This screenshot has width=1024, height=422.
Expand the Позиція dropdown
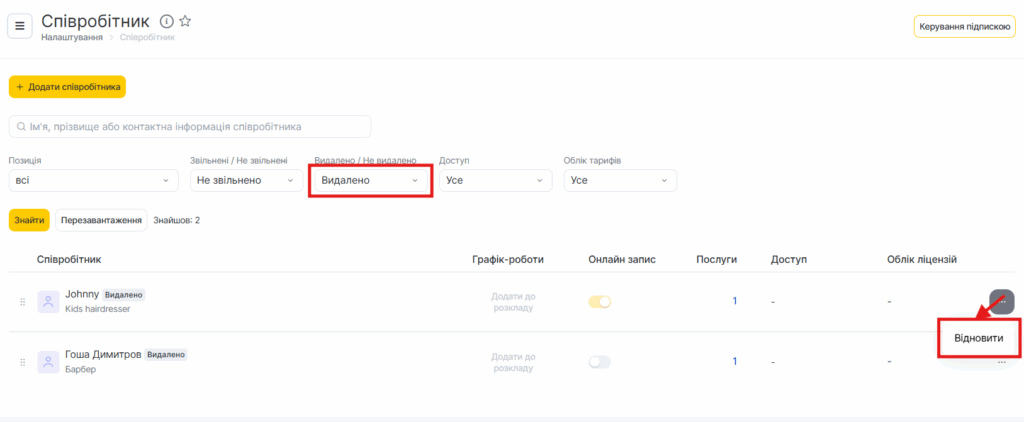[93, 180]
